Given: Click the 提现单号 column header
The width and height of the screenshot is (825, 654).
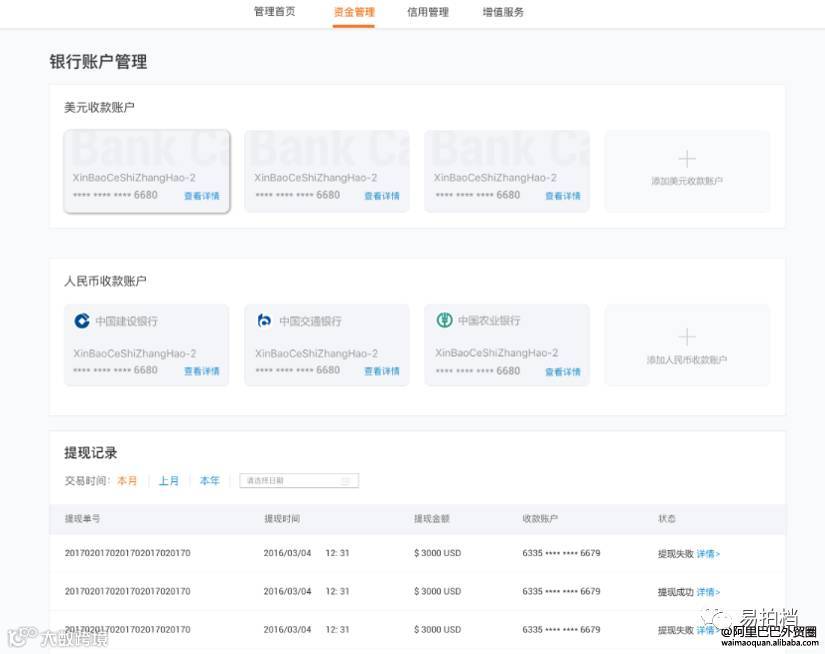Looking at the screenshot, I should pos(82,519).
